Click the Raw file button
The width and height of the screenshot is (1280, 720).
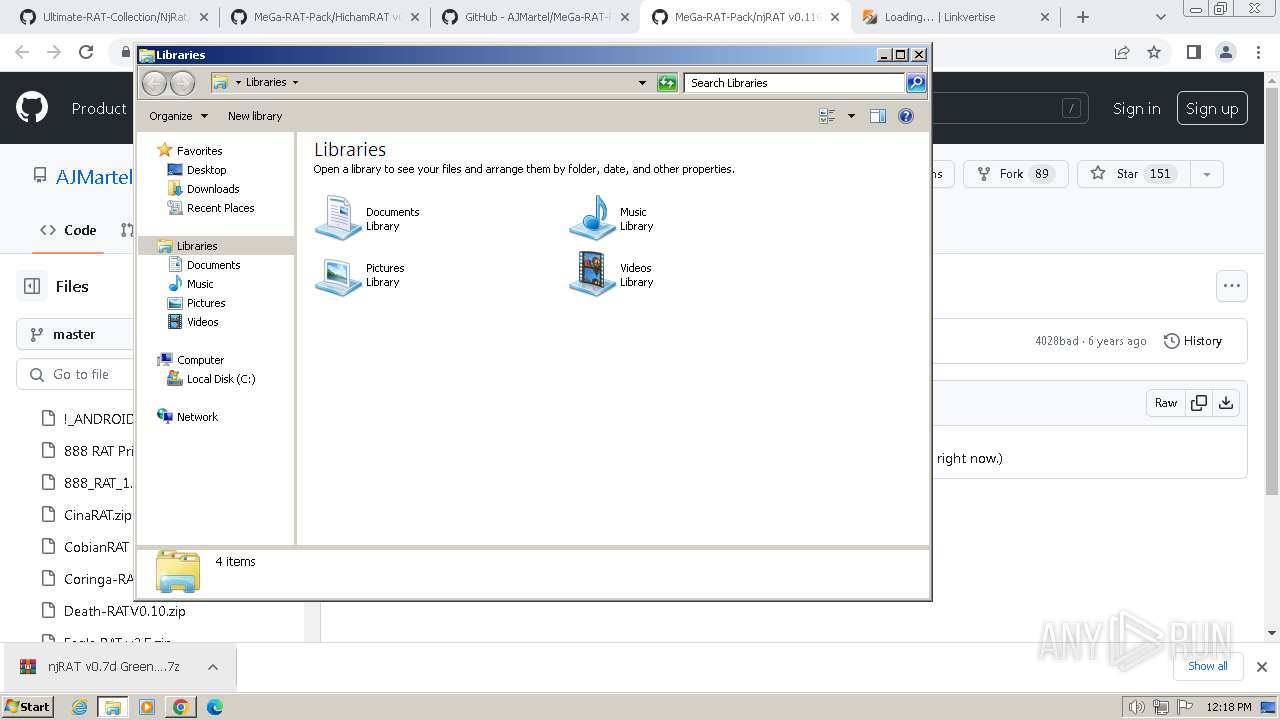pos(1166,403)
